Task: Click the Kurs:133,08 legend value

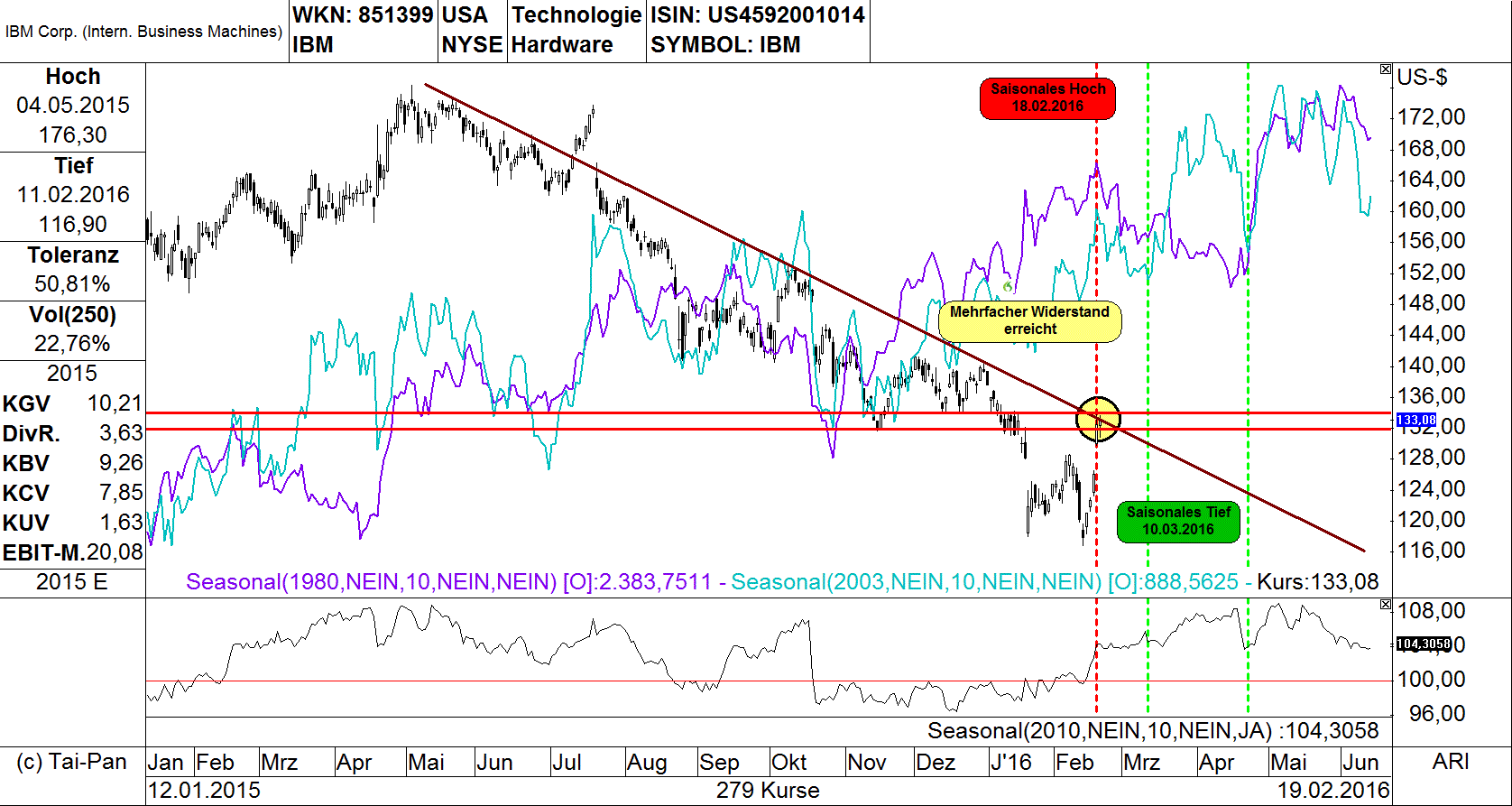Action: pyautogui.click(x=1317, y=582)
